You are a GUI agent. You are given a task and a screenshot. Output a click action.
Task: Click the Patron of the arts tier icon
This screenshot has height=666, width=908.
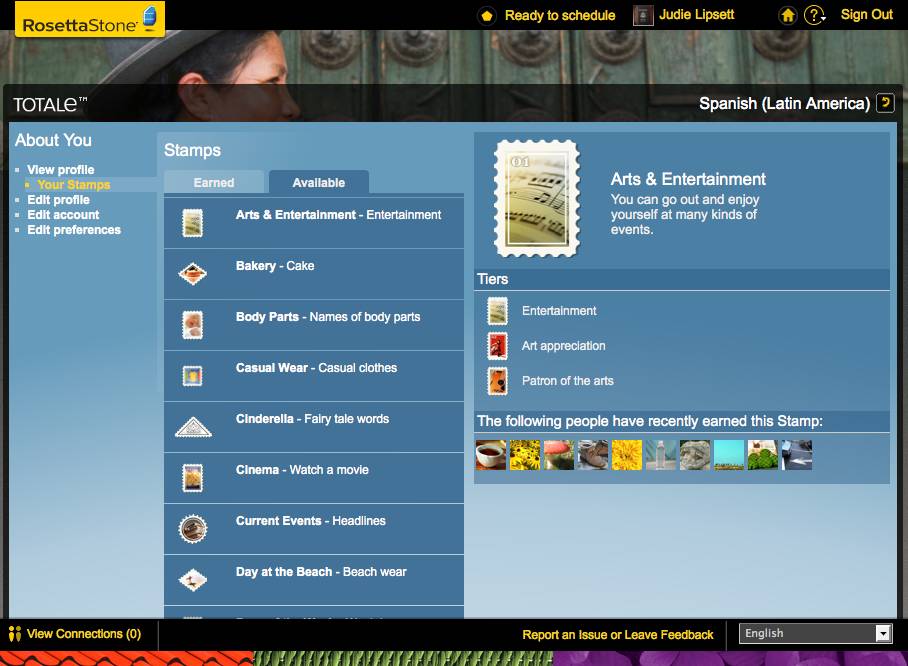(x=497, y=381)
